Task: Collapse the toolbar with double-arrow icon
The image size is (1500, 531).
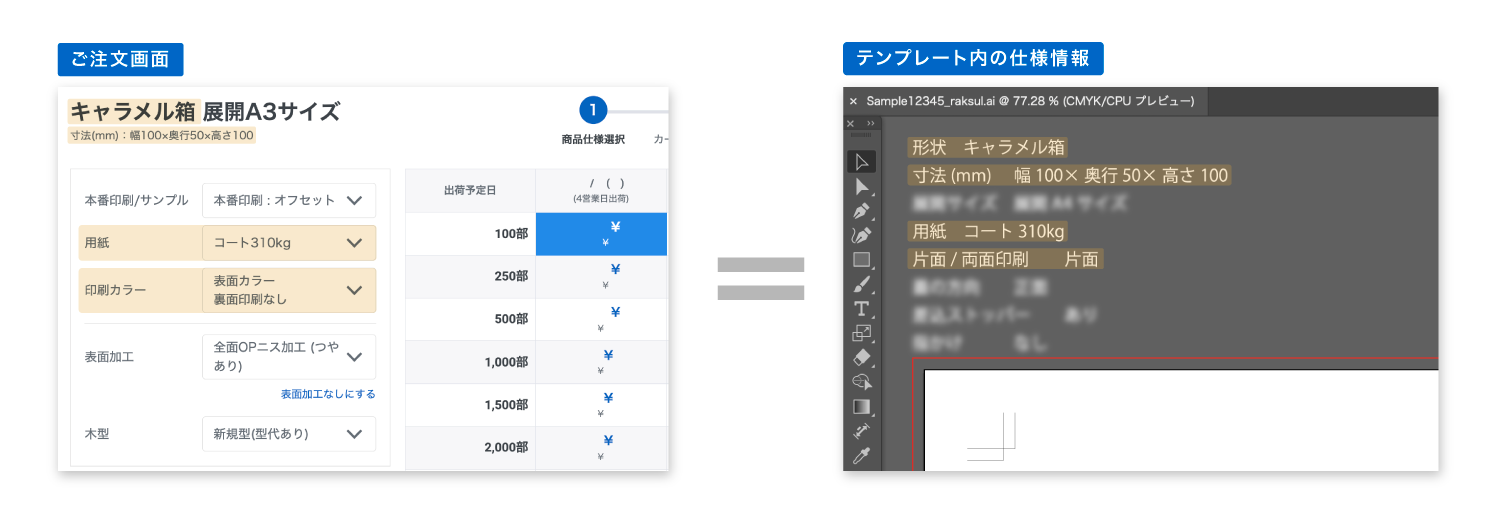Action: click(870, 123)
